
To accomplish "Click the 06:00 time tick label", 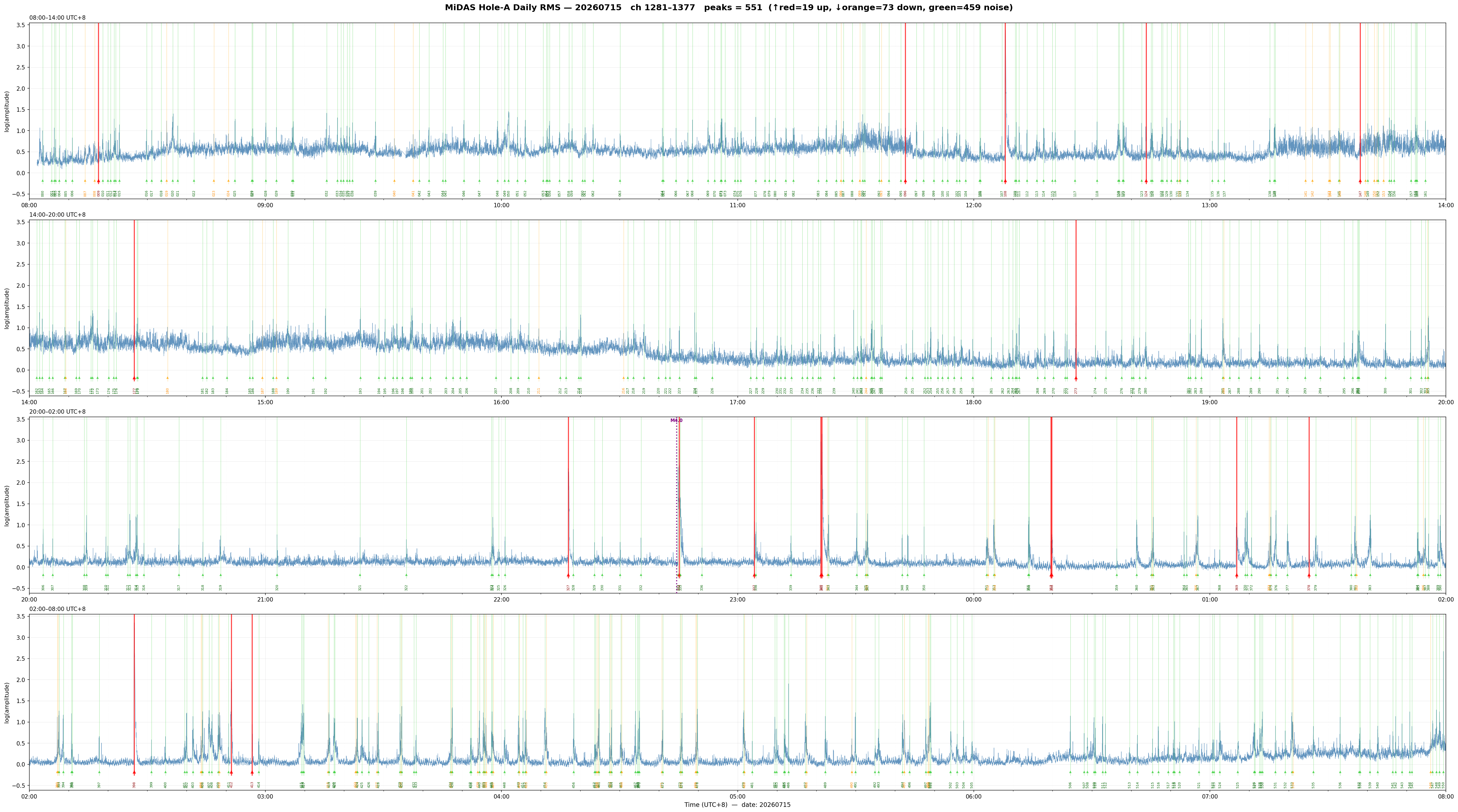I will pos(974,796).
